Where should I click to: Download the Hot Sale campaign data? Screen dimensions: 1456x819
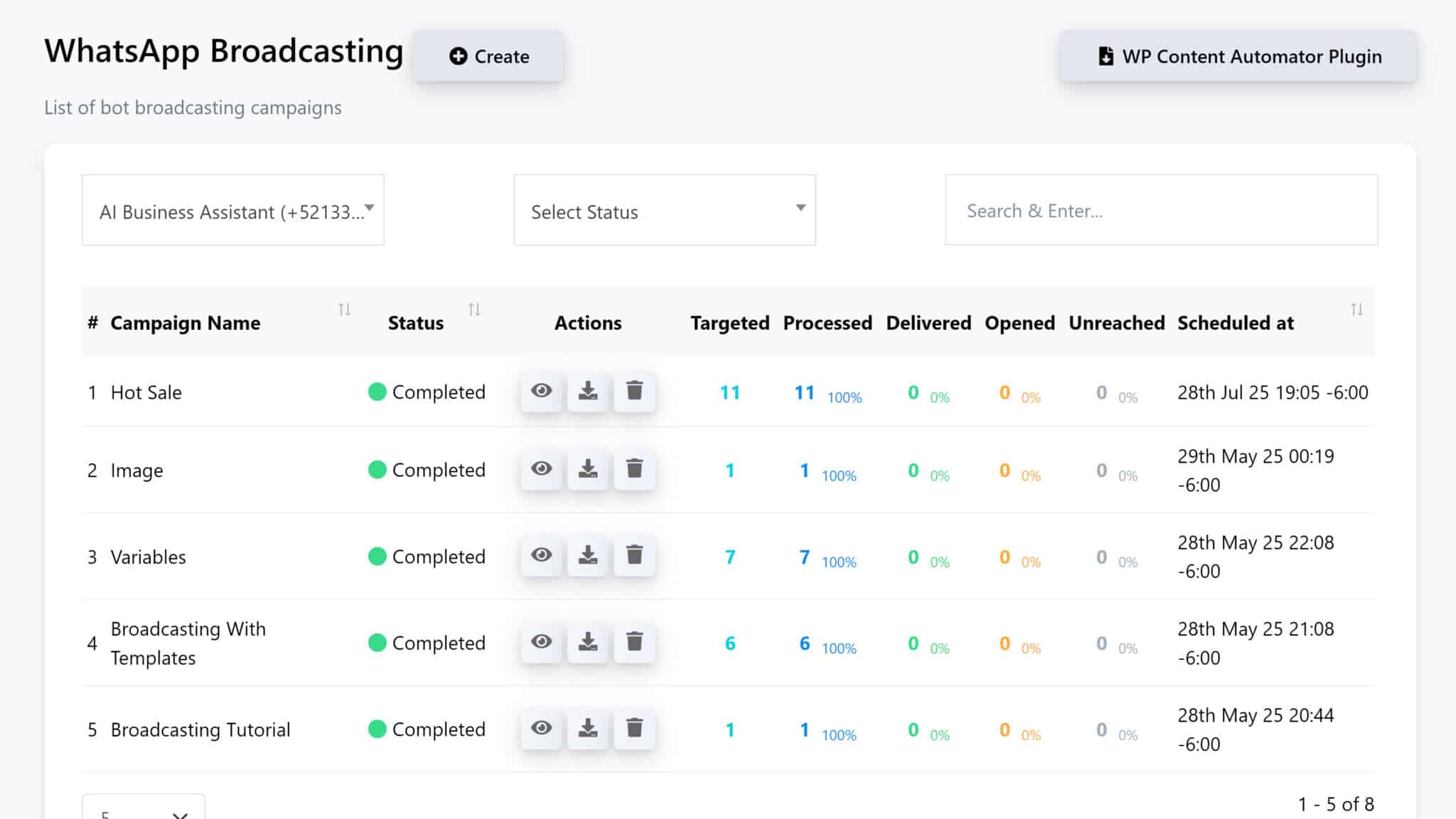pyautogui.click(x=588, y=392)
